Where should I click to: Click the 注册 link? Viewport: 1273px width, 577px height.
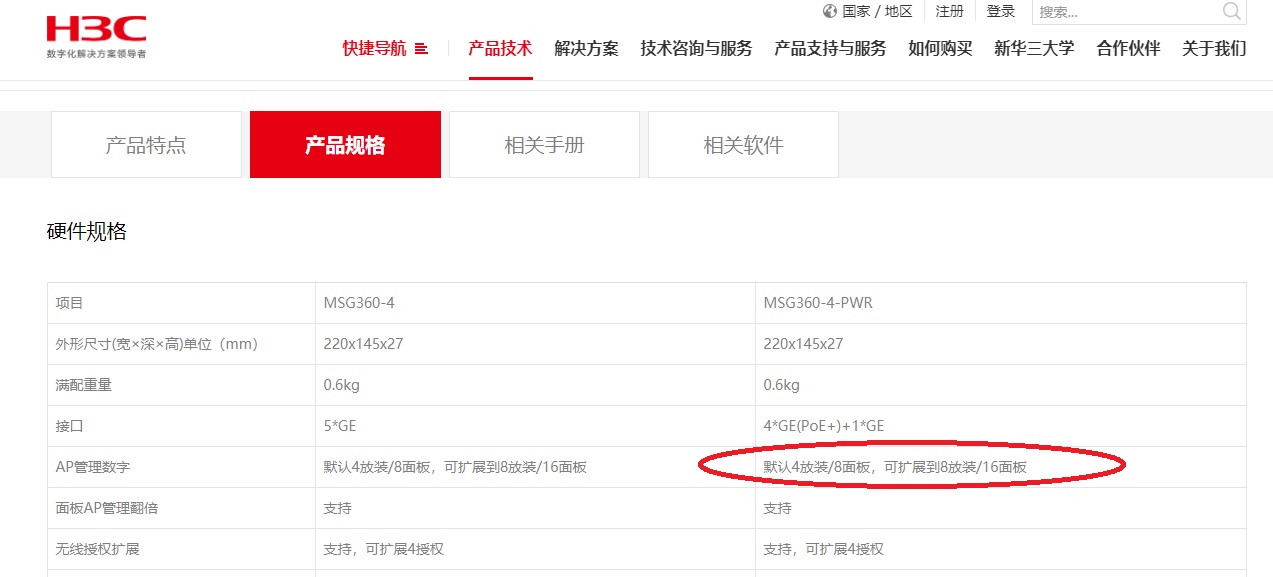point(950,11)
